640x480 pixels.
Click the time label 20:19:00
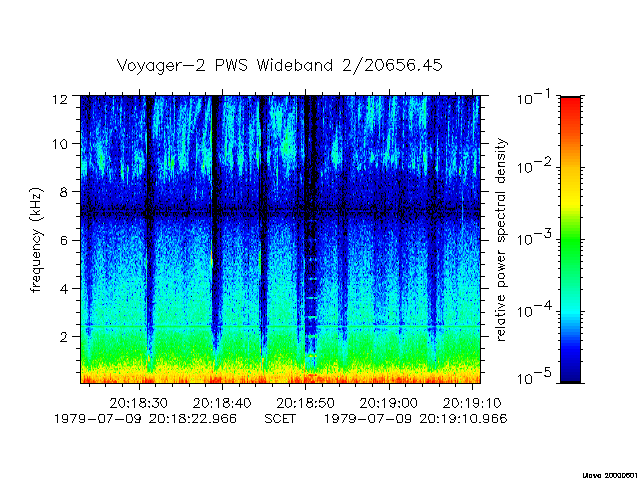(x=389, y=403)
